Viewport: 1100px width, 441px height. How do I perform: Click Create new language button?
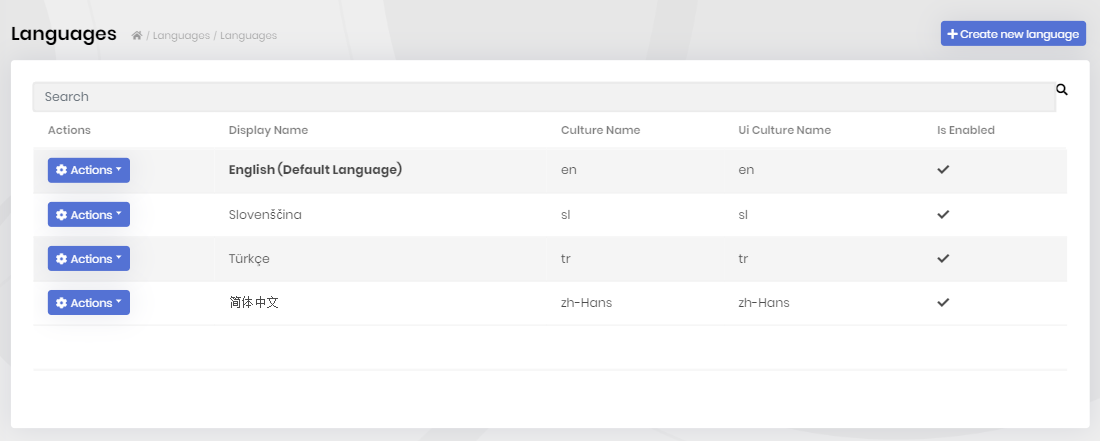coord(1013,34)
